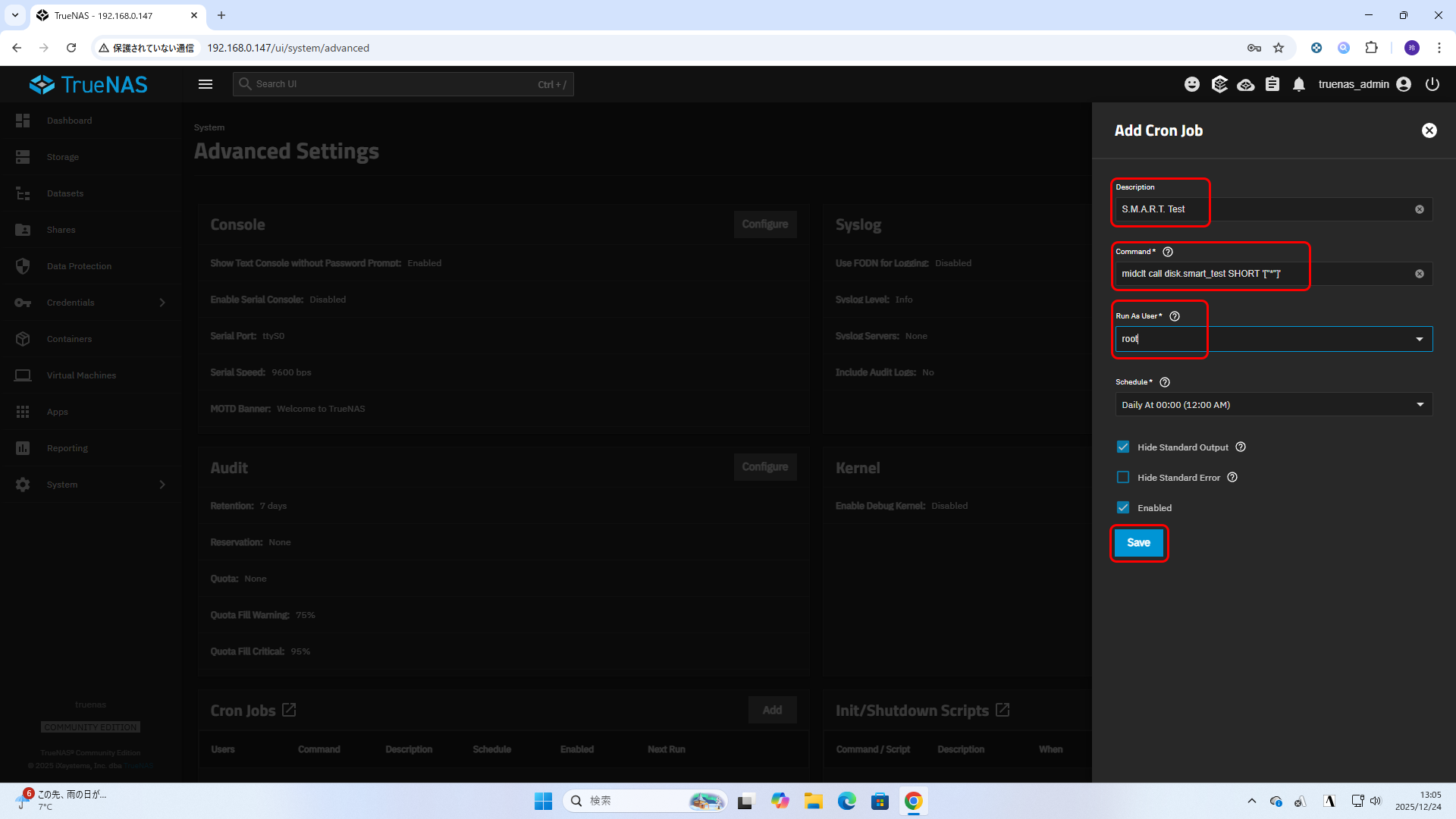Uncheck Hide Standard Output checkbox
Image resolution: width=1456 pixels, height=819 pixels.
1123,447
